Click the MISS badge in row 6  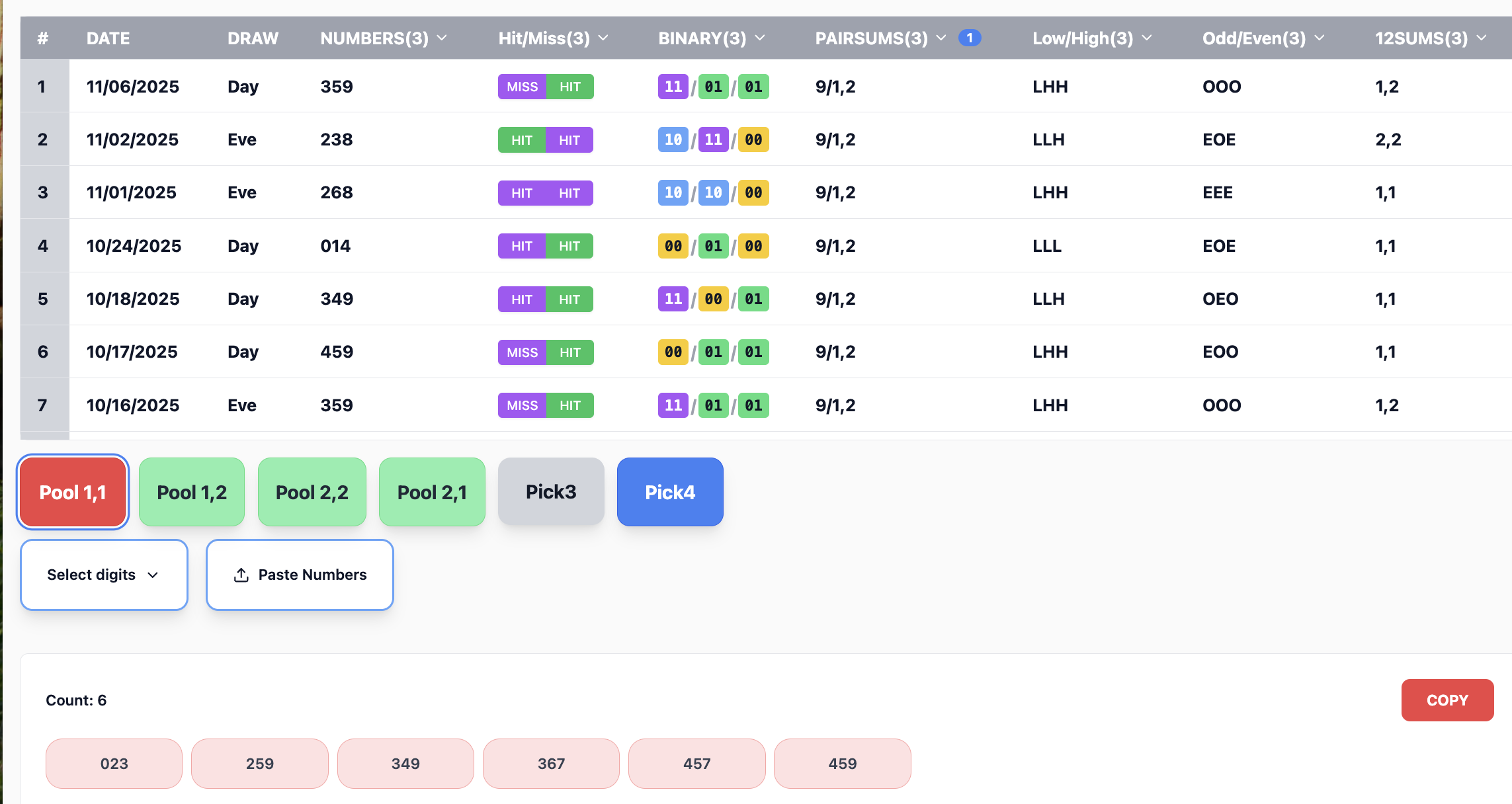click(522, 352)
